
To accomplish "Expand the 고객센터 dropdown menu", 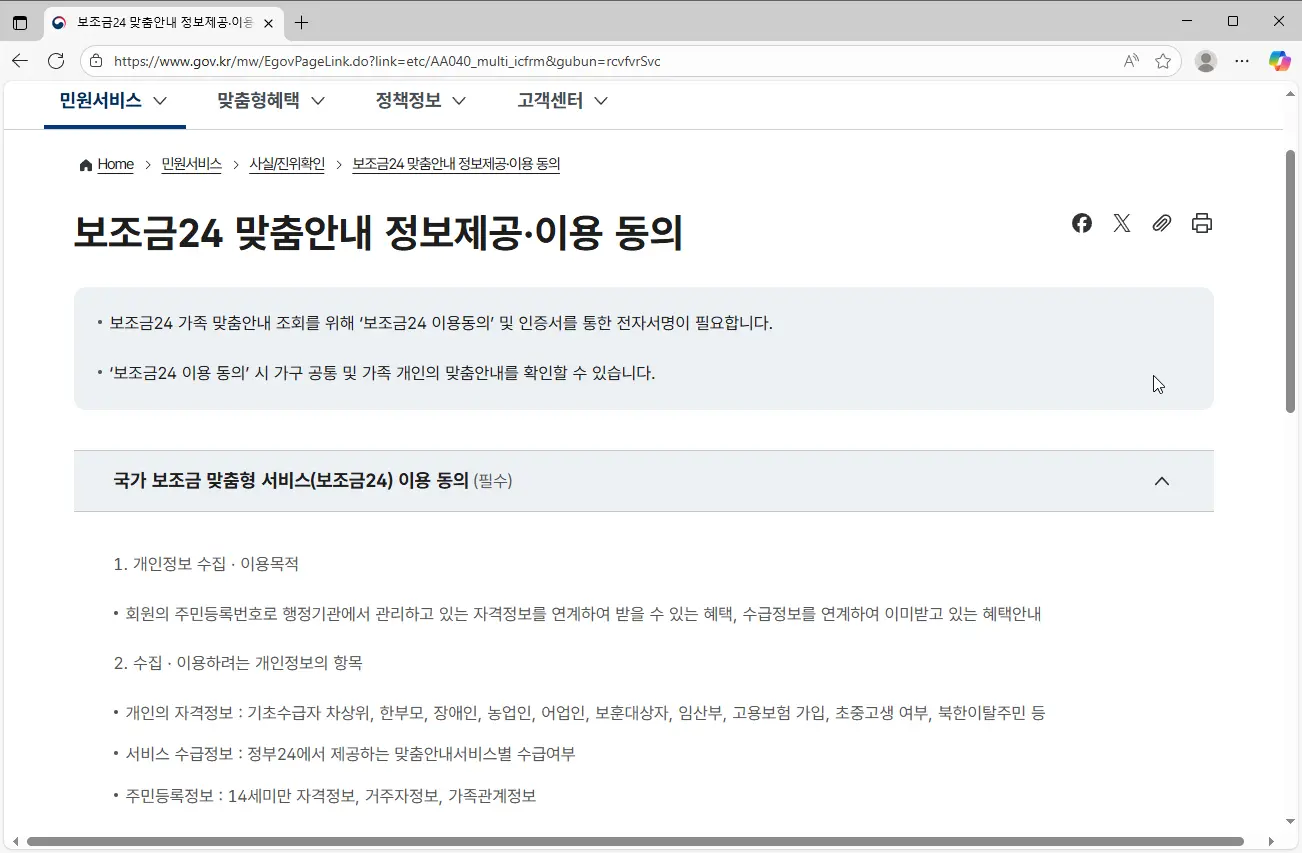I will 560,100.
